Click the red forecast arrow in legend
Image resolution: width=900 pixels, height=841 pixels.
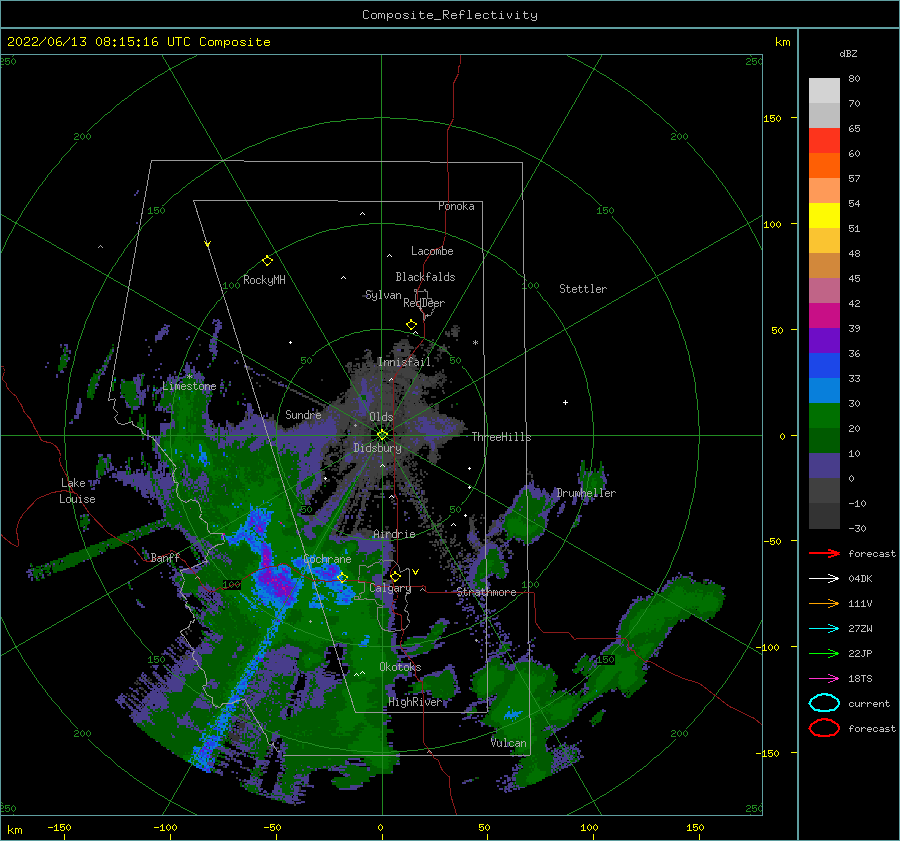[824, 553]
